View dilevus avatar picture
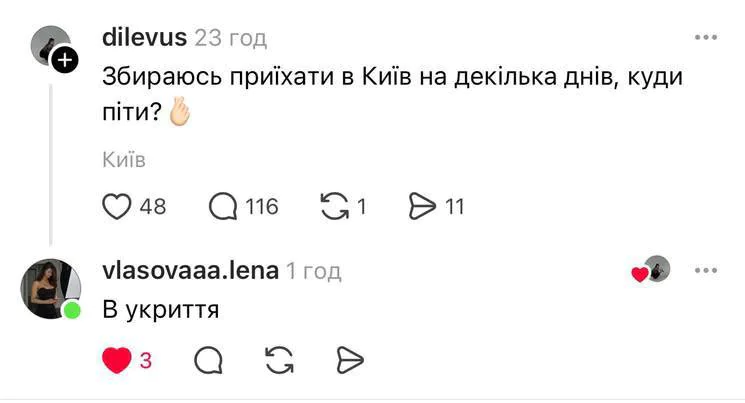Screen dimensions: 745x403 point(48,45)
